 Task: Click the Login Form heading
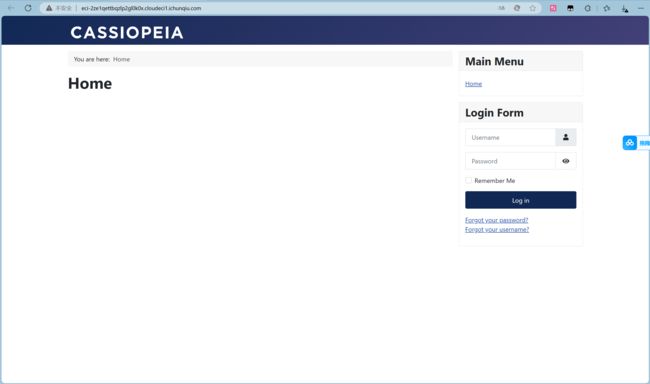point(494,113)
